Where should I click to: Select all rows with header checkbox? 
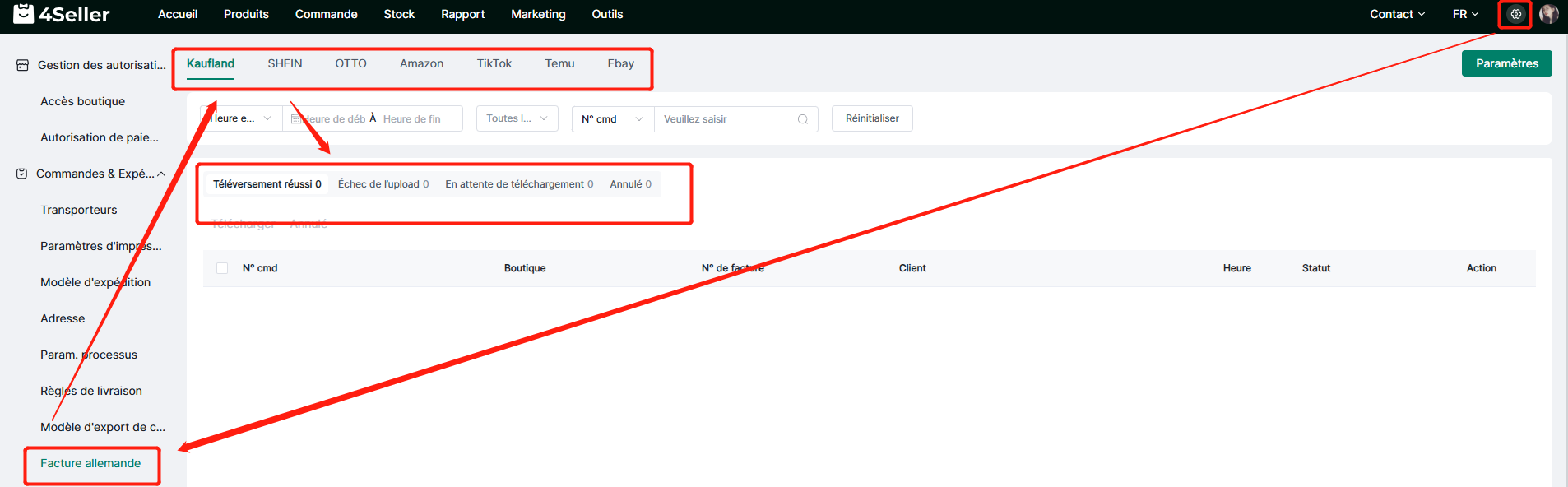[x=222, y=268]
